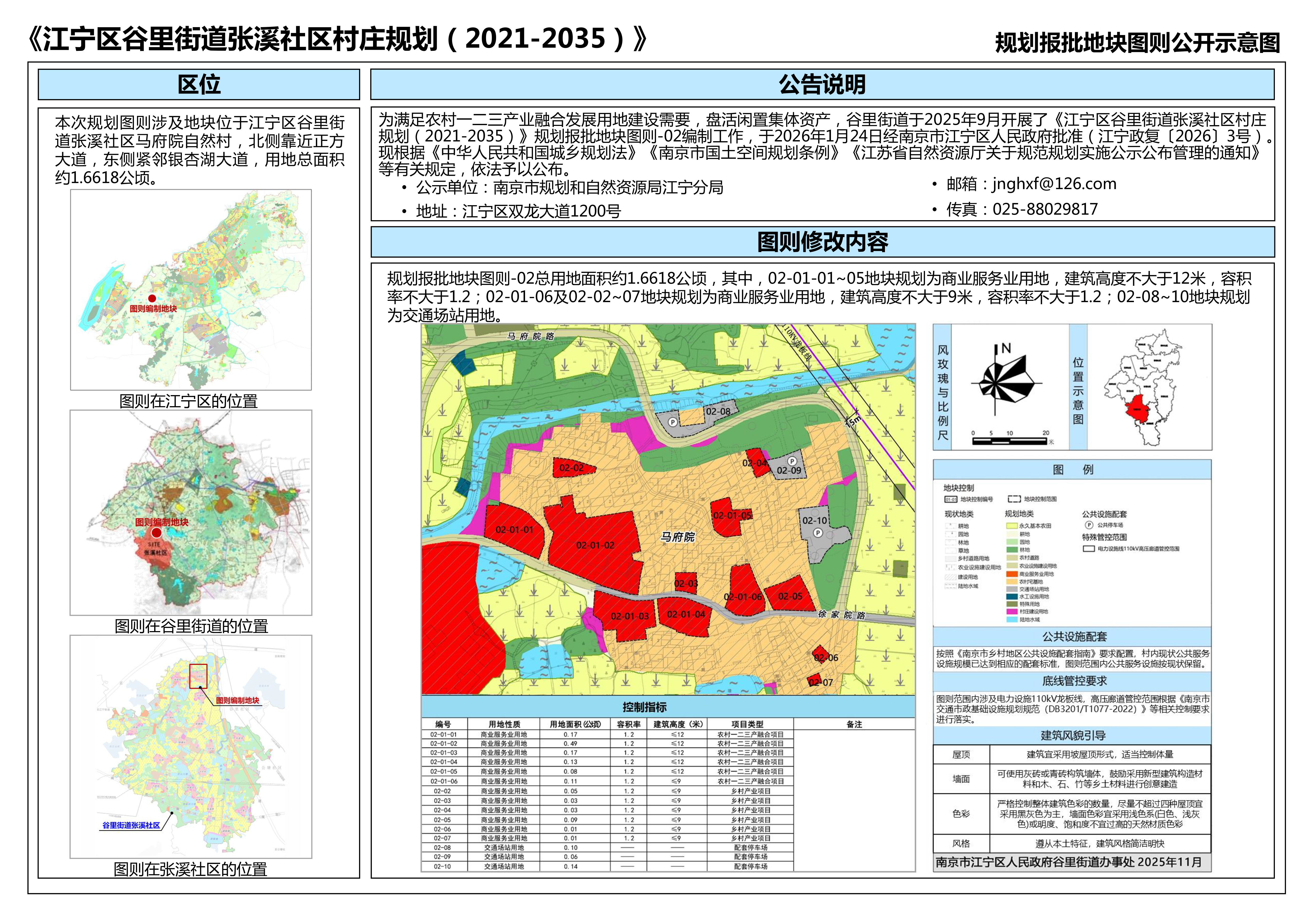
Task: Click the 公告说明 section header
Action: point(822,85)
